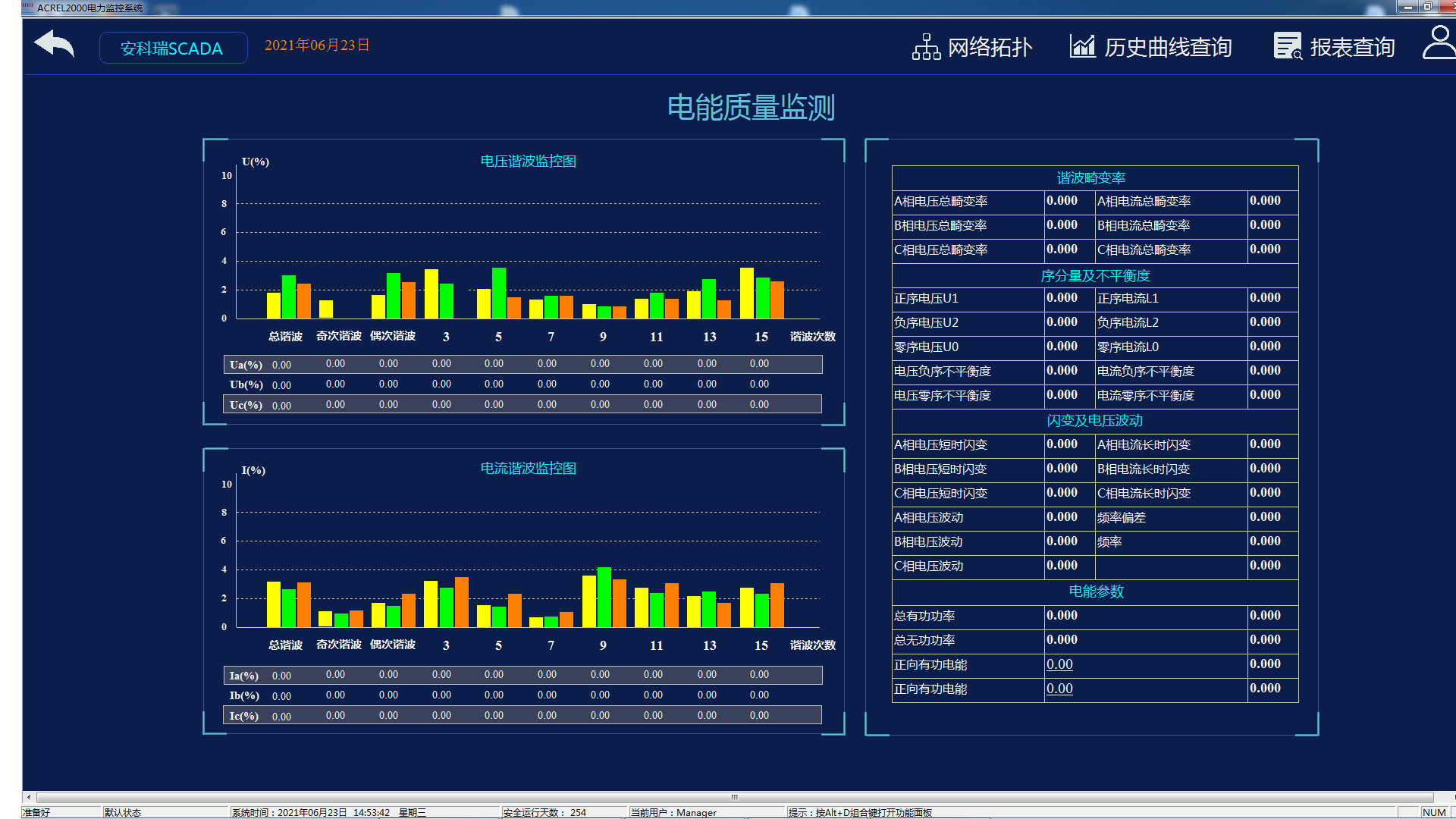
Task: Click the 电能质量监测 page title
Action: (751, 108)
